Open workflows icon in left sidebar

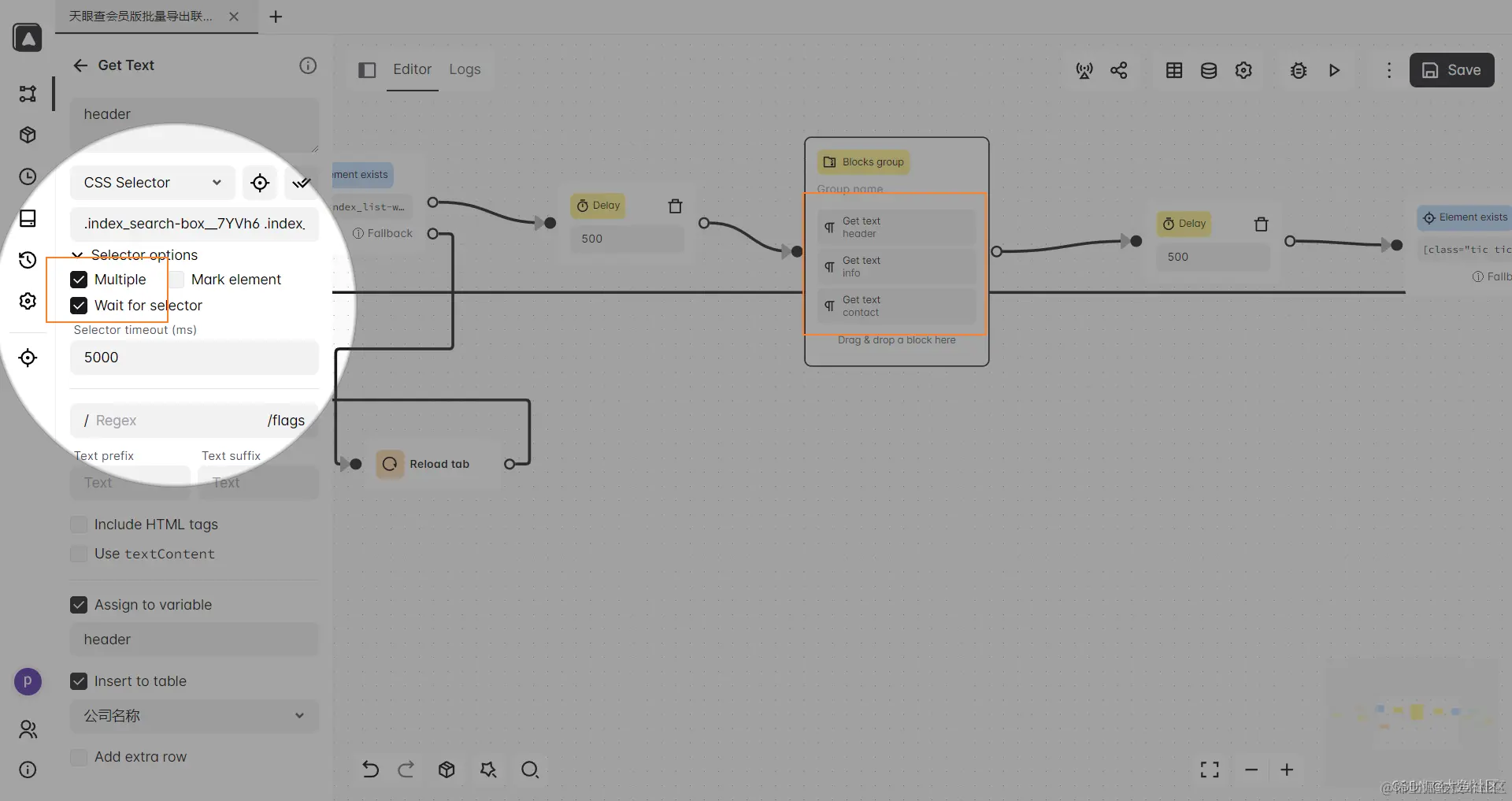pyautogui.click(x=28, y=94)
